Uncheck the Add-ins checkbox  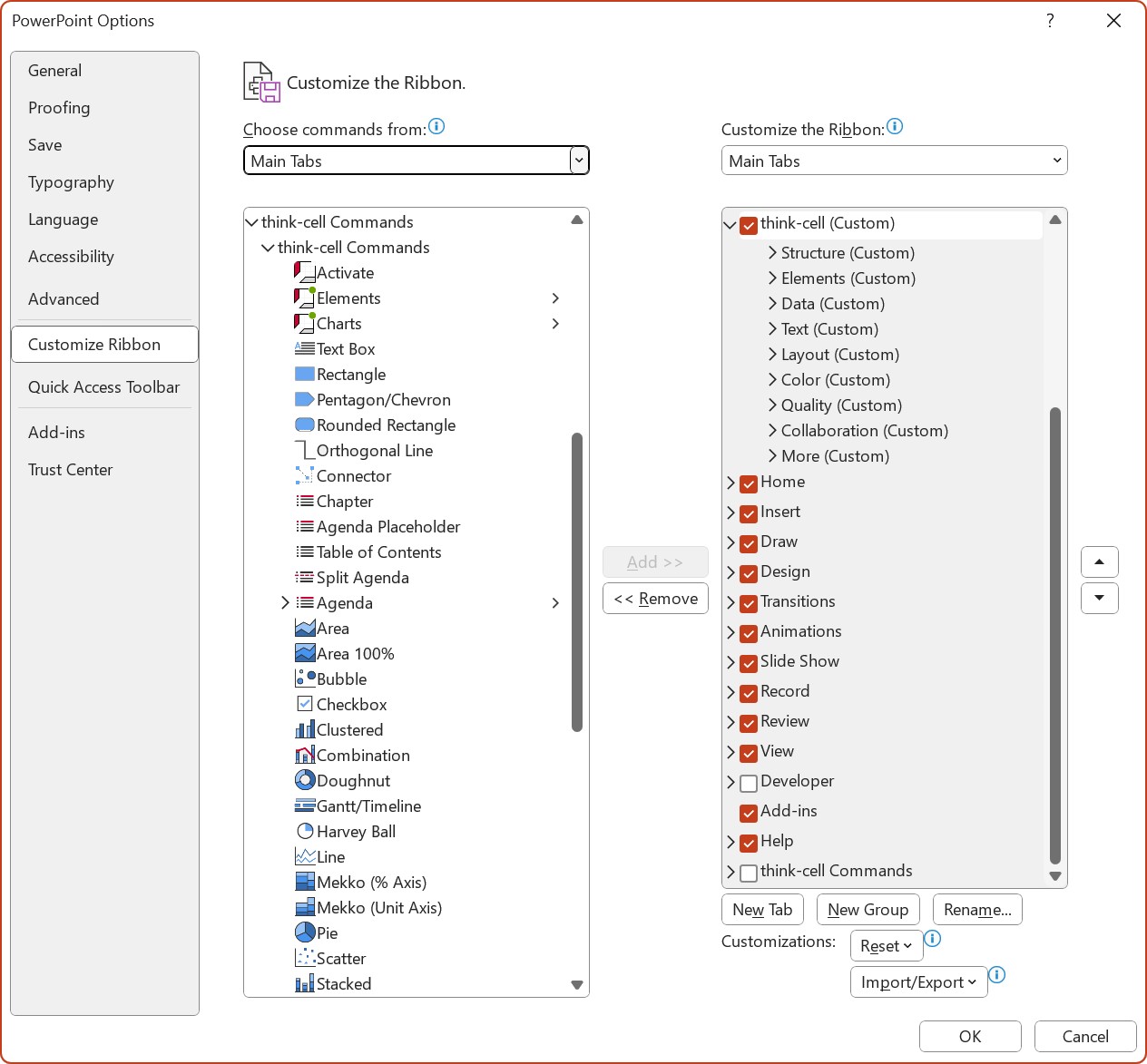coord(749,813)
